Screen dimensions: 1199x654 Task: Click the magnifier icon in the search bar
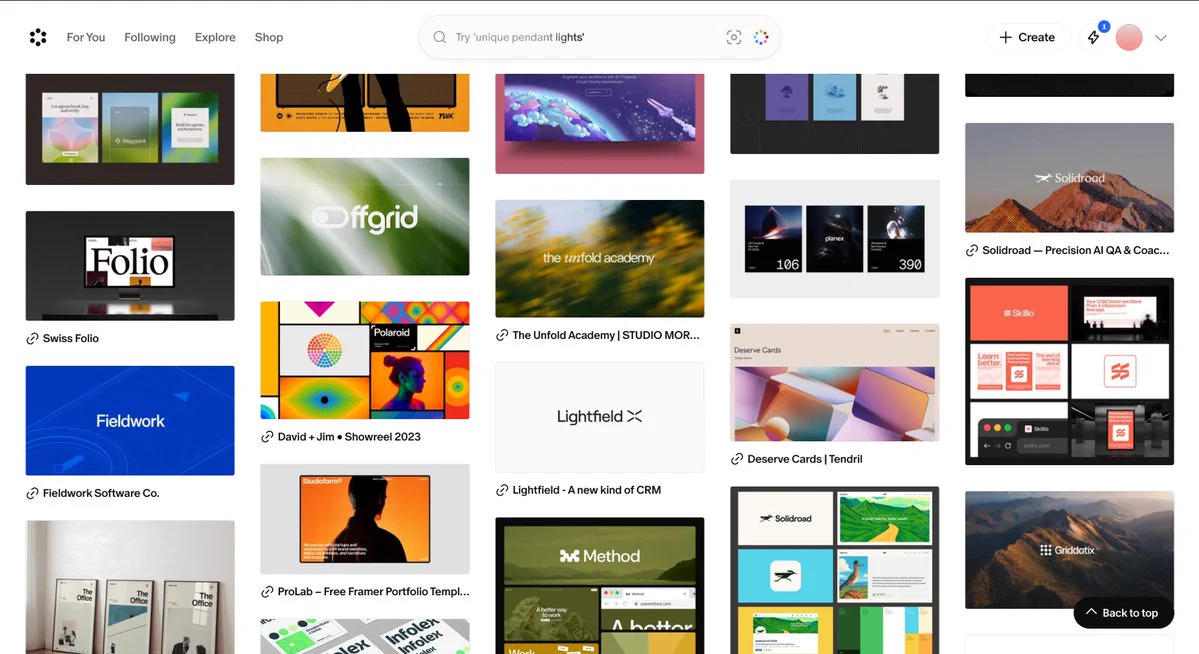[x=440, y=37]
